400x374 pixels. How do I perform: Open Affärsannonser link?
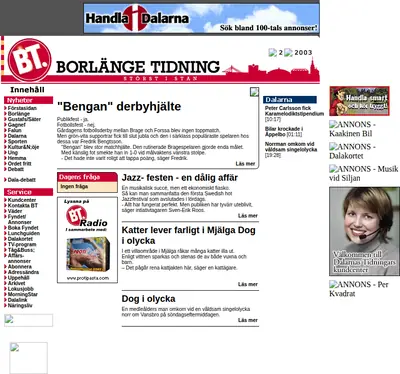pyautogui.click(x=19, y=258)
